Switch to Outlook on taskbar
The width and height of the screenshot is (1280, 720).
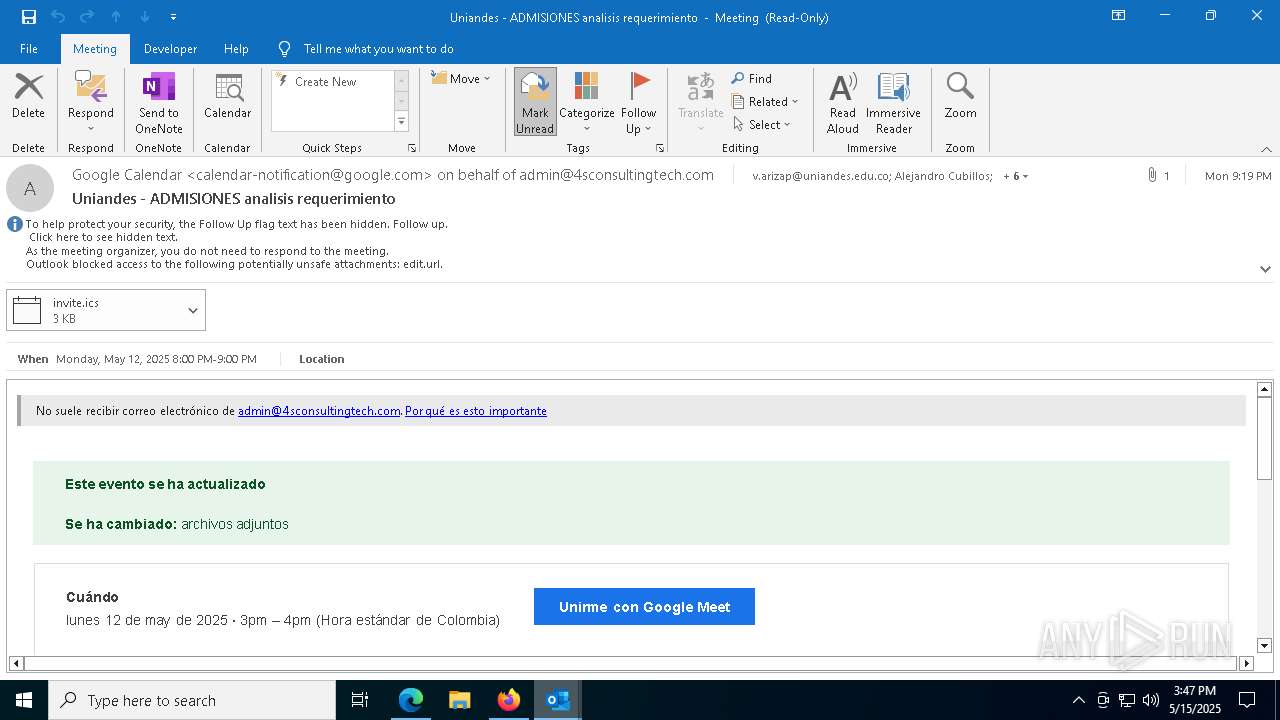click(558, 700)
